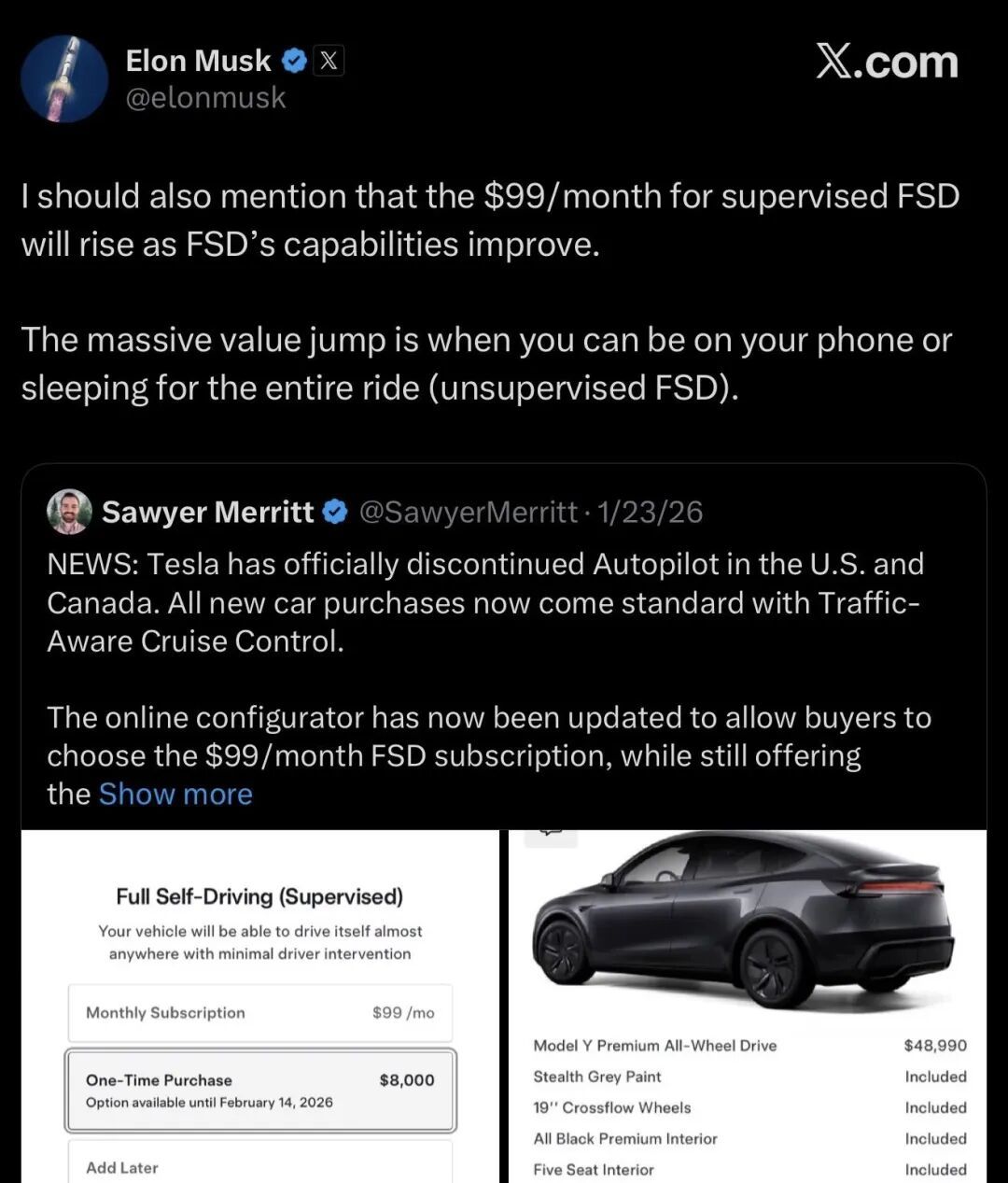
Task: Click the Elon Musk display name
Action: 198,61
